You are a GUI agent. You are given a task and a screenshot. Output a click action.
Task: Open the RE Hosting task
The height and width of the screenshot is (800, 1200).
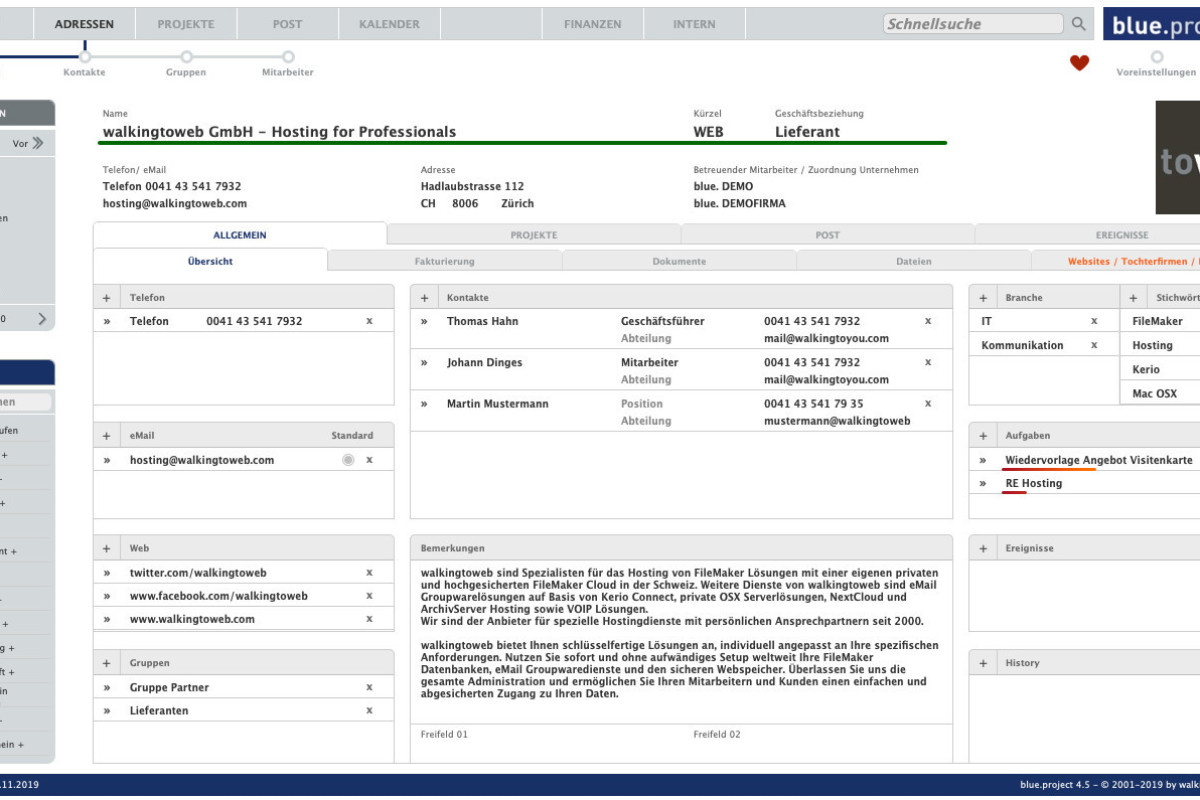coord(1033,483)
